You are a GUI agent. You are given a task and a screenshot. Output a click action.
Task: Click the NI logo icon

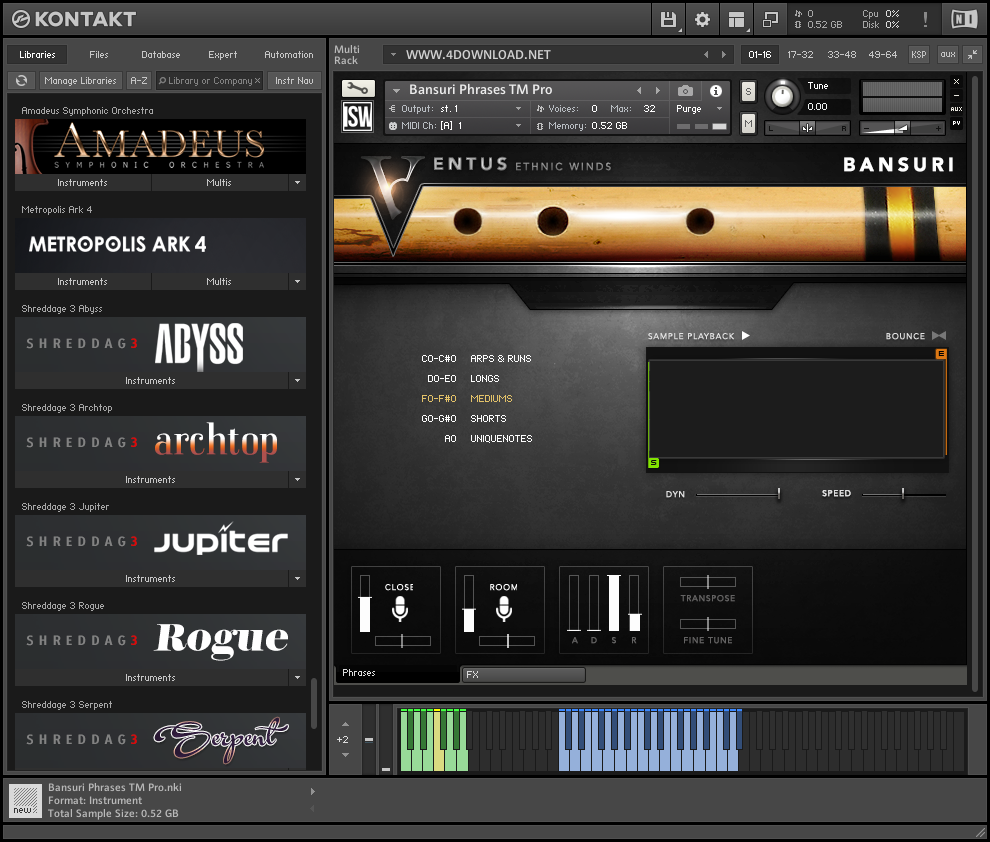(x=964, y=20)
